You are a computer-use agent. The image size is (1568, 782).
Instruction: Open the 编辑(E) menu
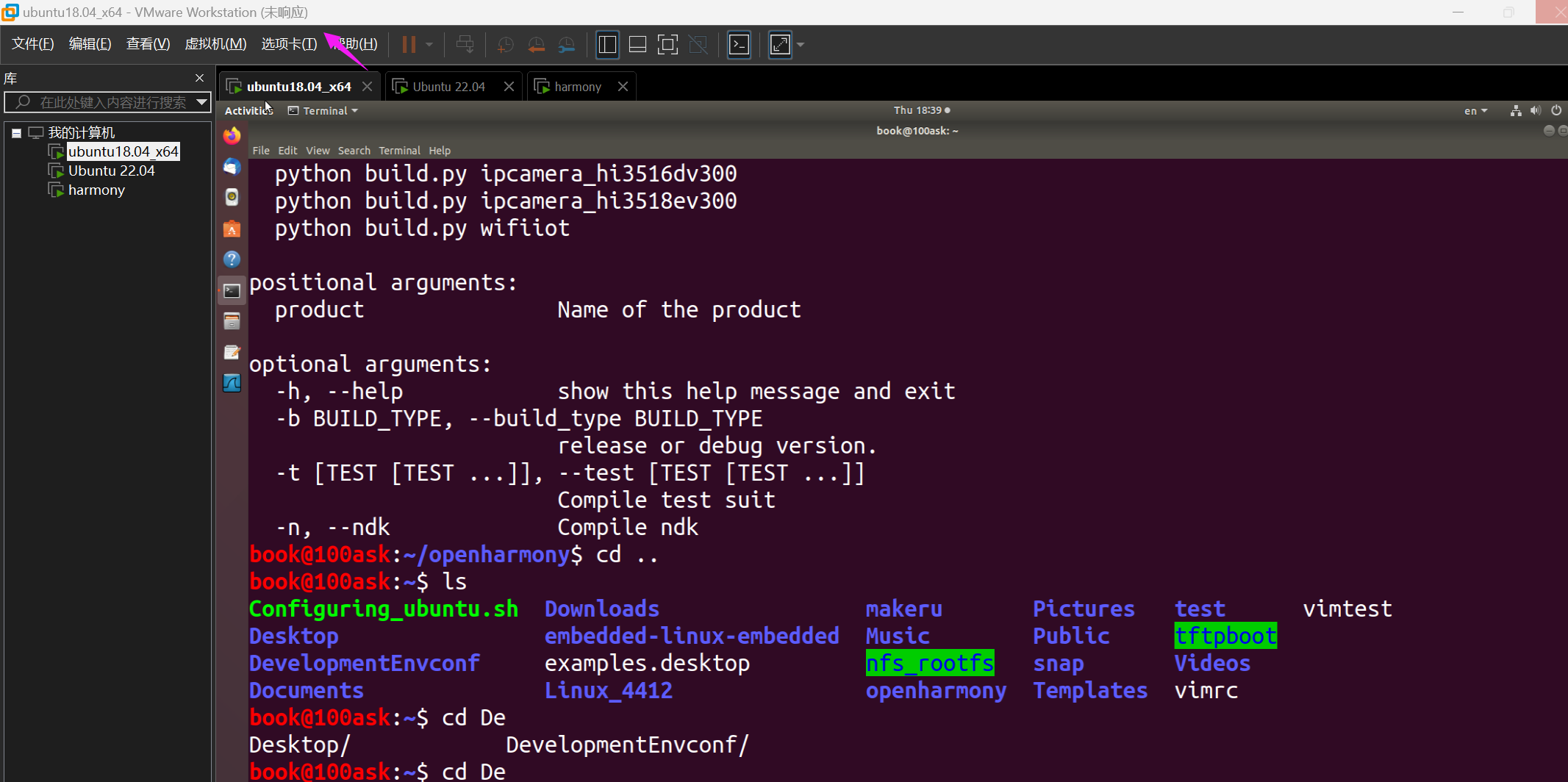pyautogui.click(x=90, y=44)
